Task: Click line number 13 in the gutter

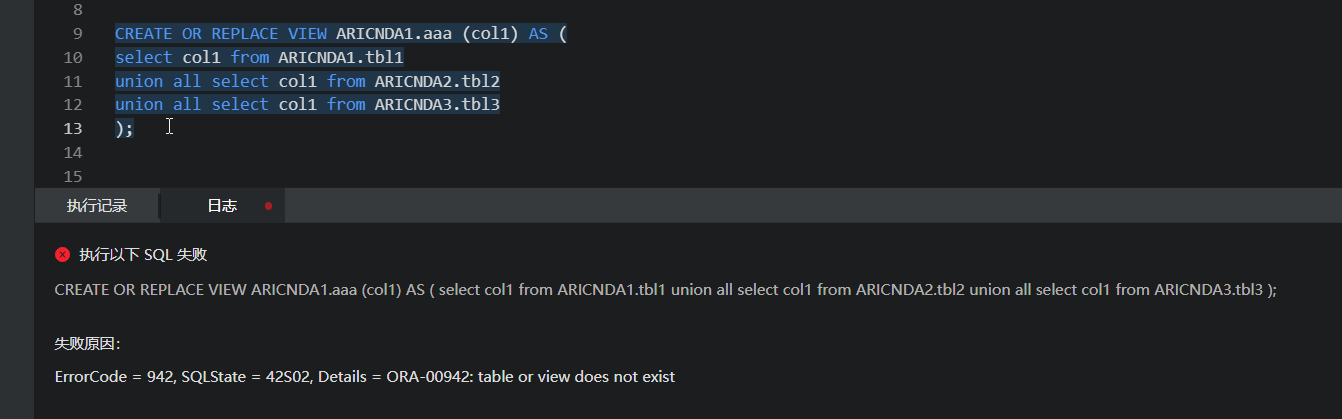Action: (x=72, y=129)
